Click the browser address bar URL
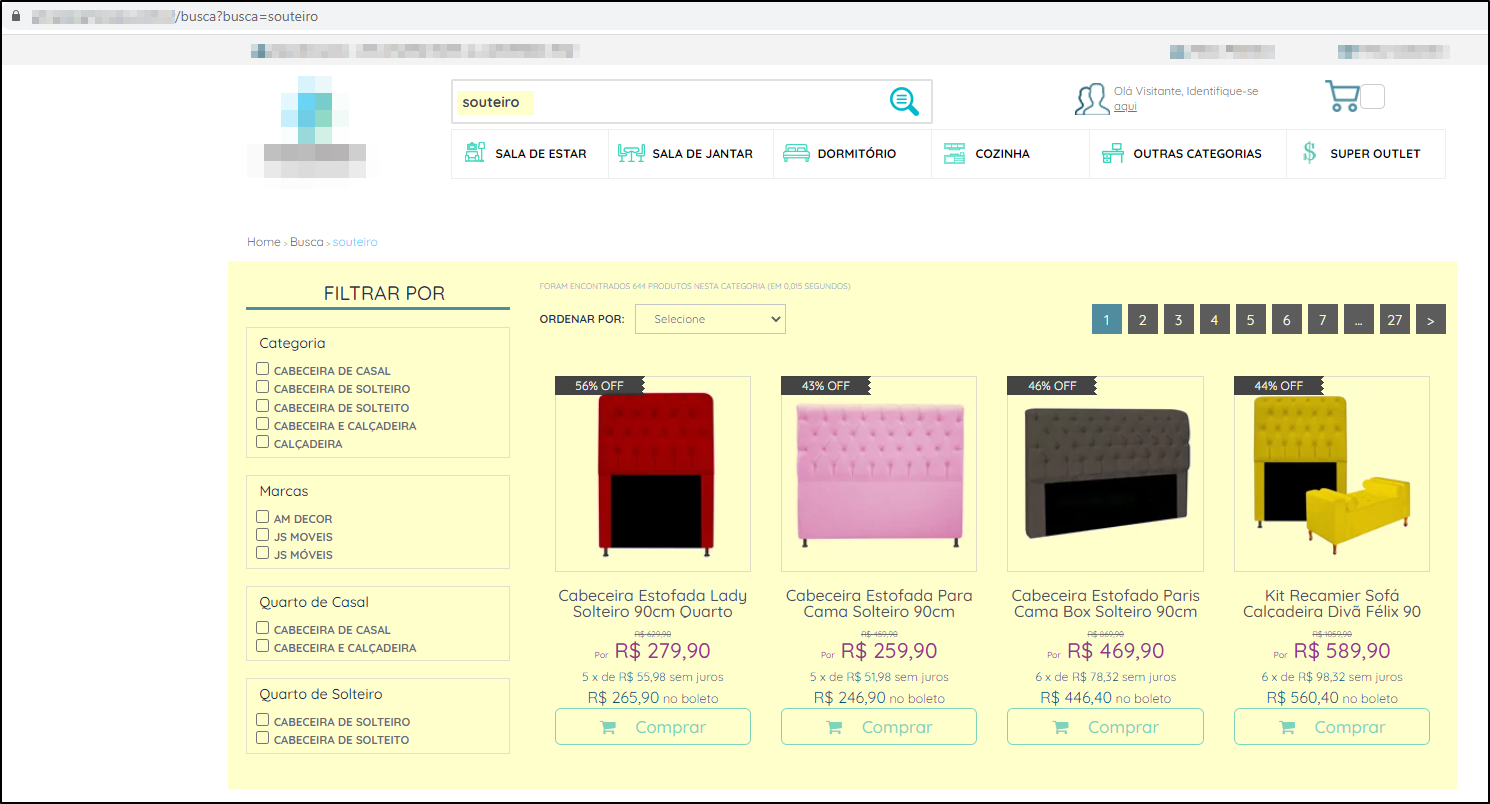Screen dimensions: 1490x804 click(175, 17)
